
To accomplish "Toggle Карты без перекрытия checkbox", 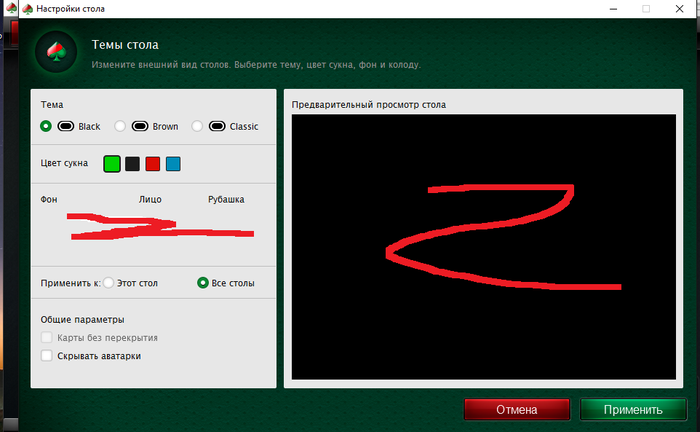I will point(46,337).
